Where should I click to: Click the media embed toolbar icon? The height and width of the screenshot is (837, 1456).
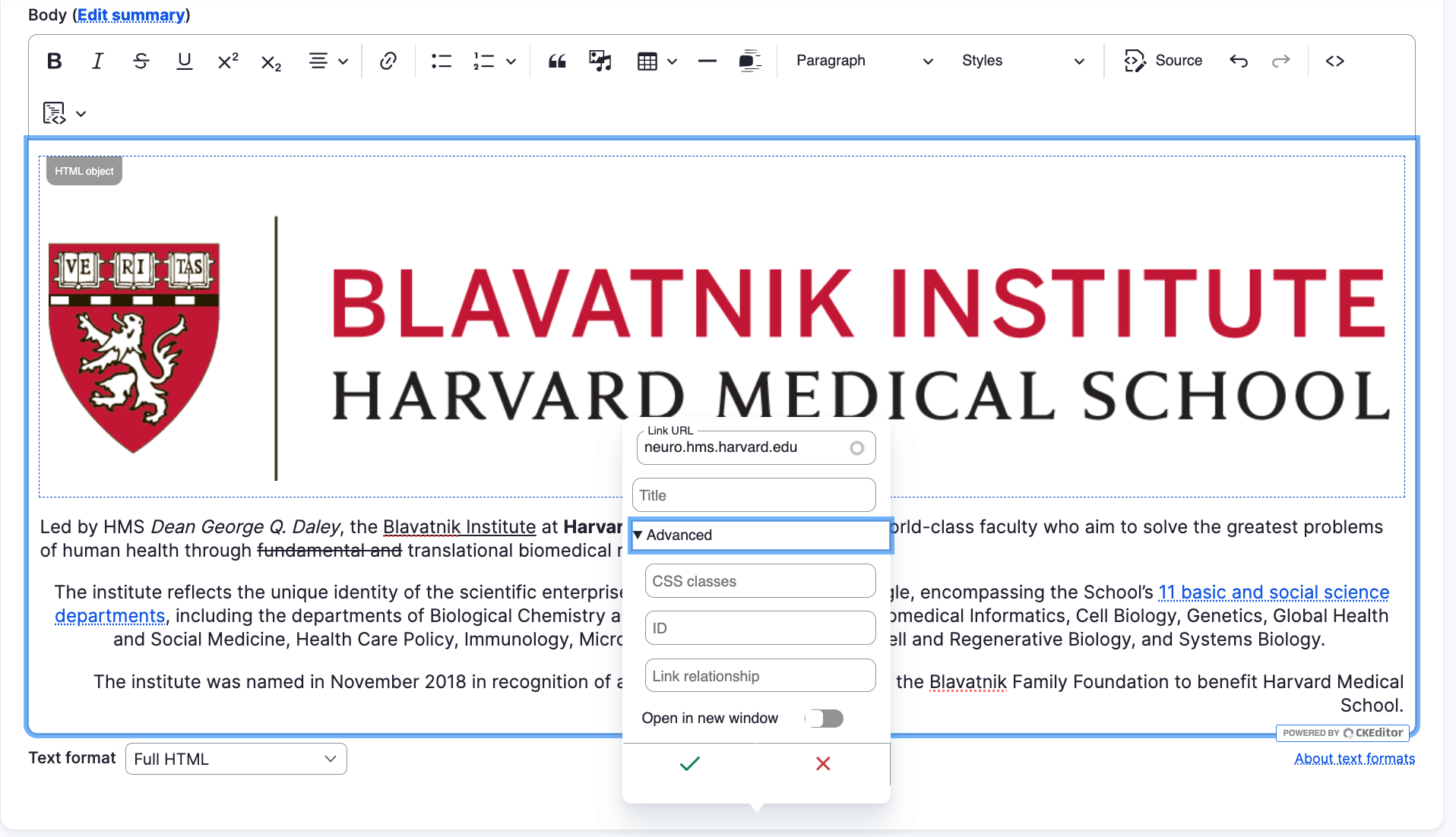750,61
